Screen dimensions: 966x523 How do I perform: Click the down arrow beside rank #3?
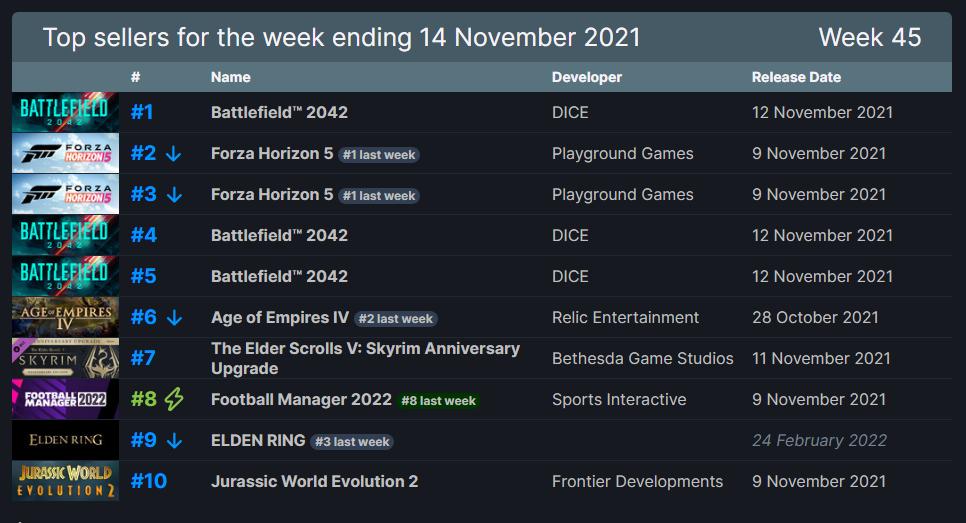(x=174, y=195)
